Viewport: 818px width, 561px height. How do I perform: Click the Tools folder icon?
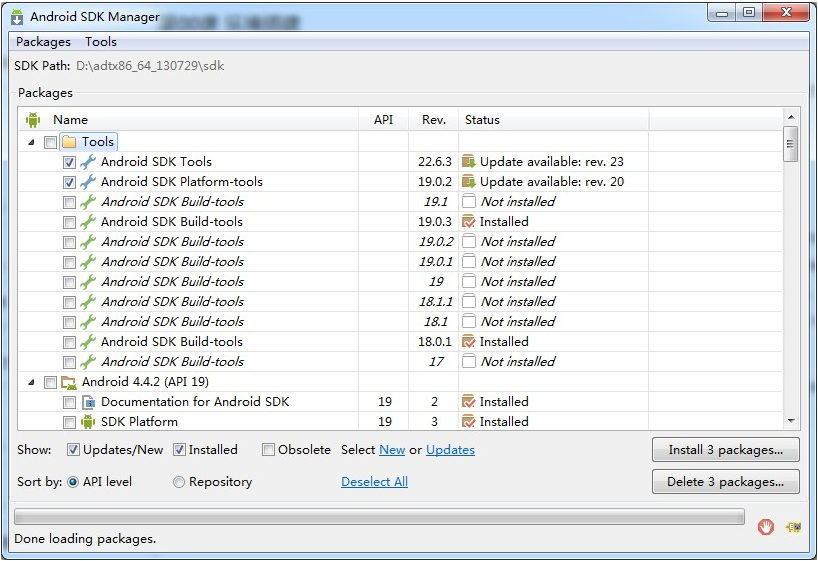(x=69, y=142)
